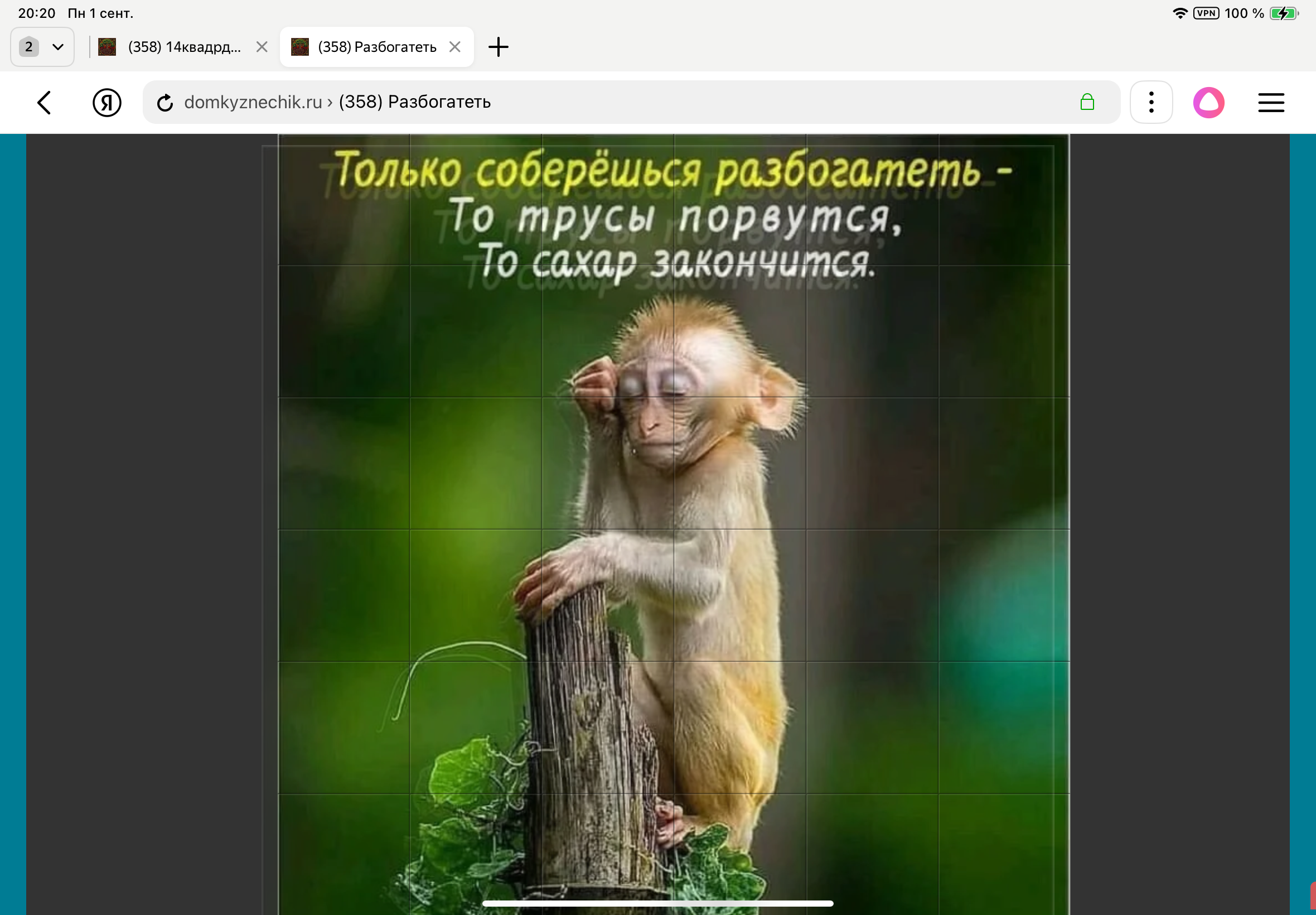
Task: Click favicon of the (358) 14квадрд tab
Action: pyautogui.click(x=107, y=47)
